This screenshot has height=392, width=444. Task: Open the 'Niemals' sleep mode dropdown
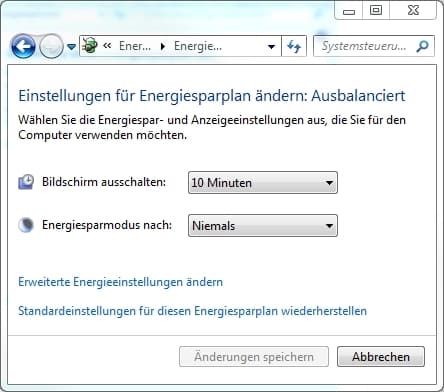[x=263, y=226]
